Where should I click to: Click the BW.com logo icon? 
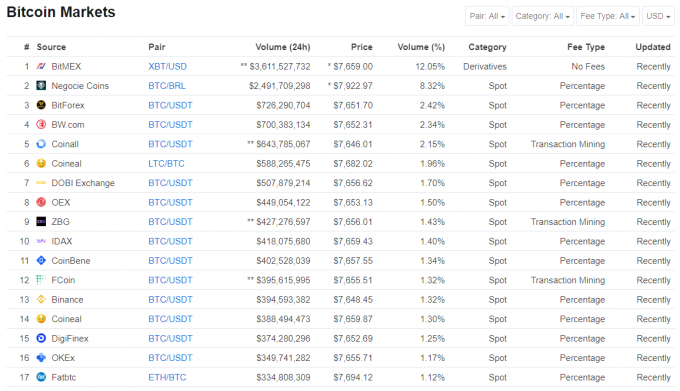click(41, 124)
